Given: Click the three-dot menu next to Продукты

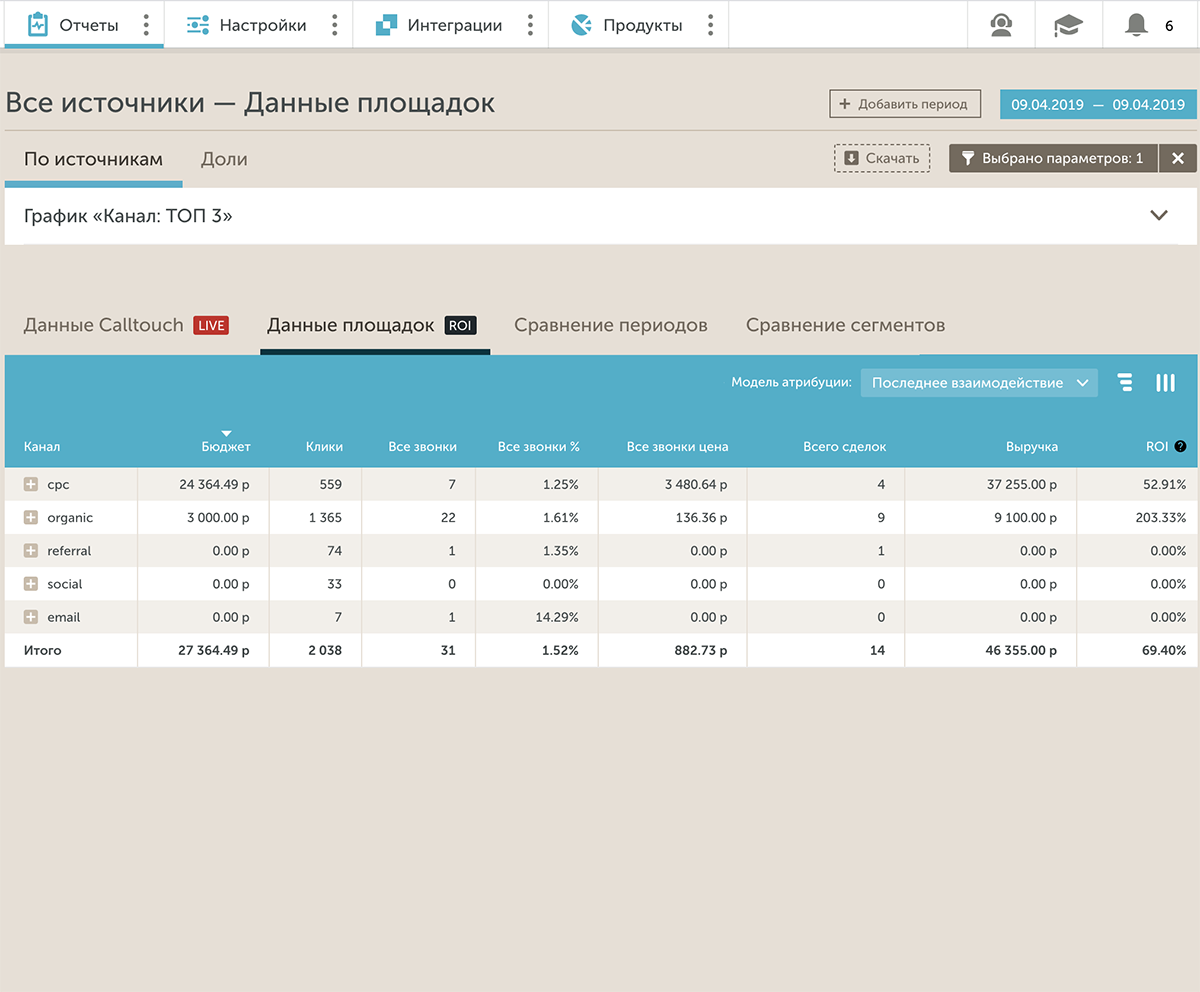Looking at the screenshot, I should (710, 25).
